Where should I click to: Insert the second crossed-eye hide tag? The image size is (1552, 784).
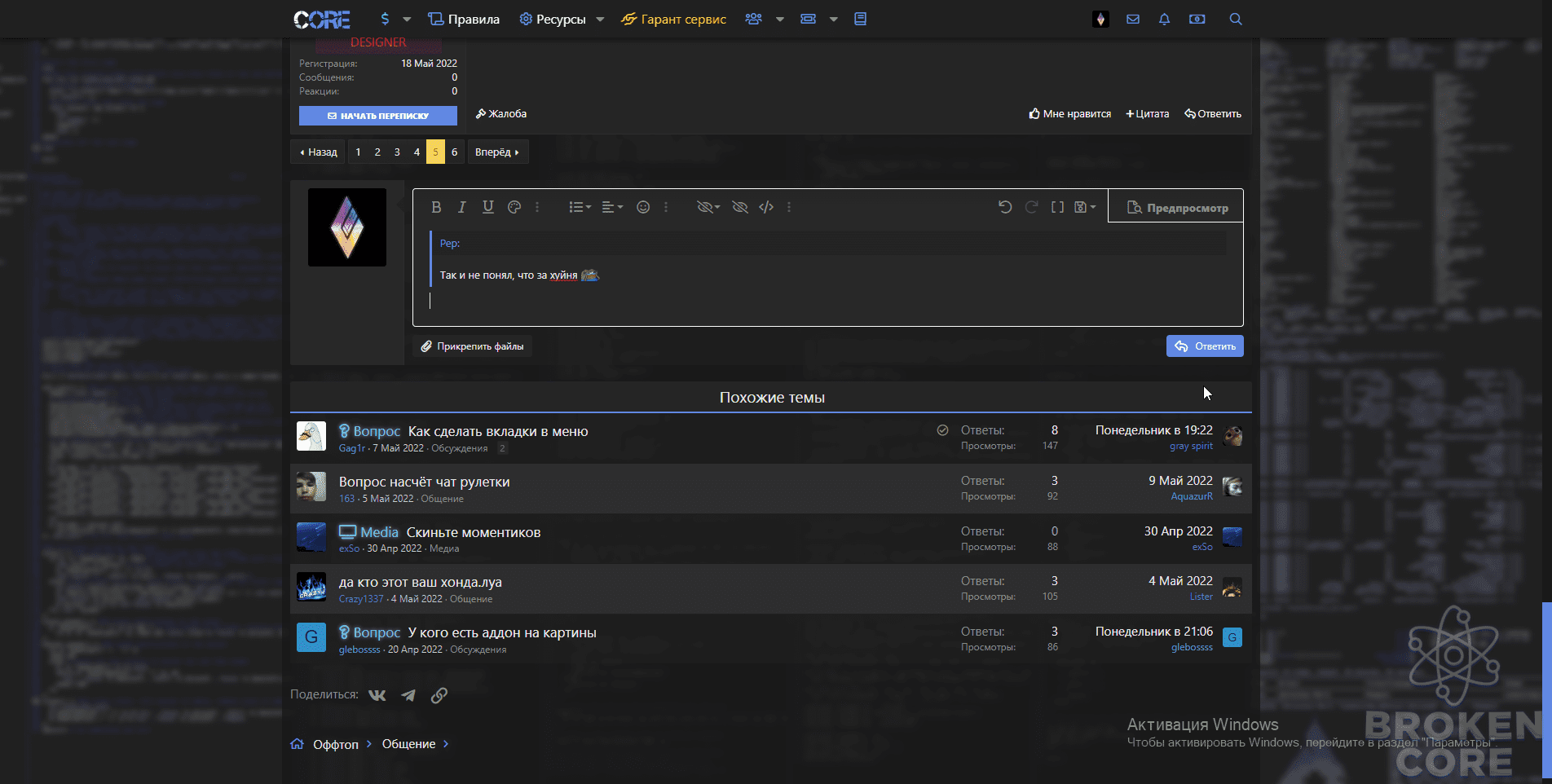pos(740,207)
